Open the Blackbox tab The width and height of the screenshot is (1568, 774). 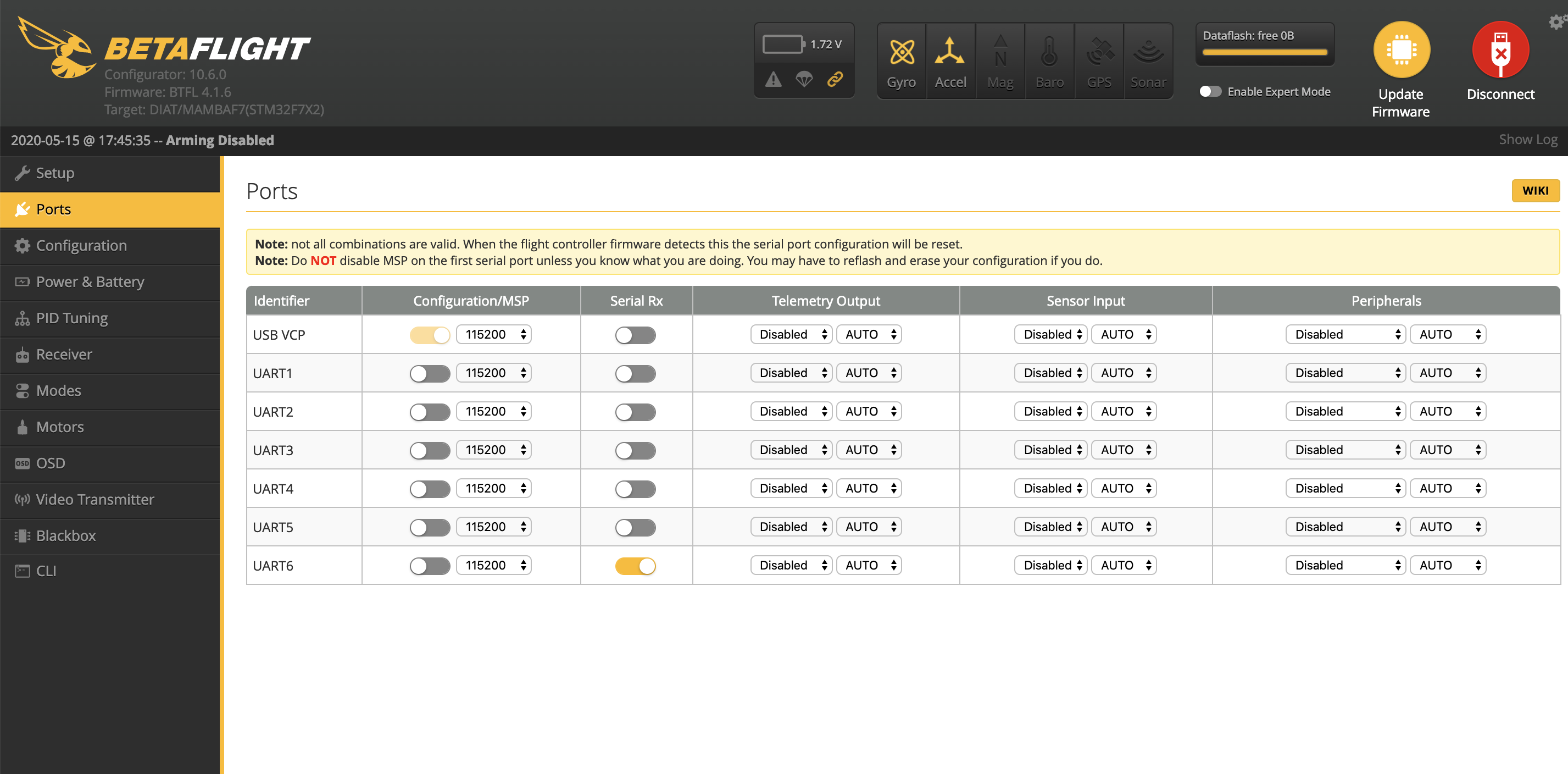109,536
